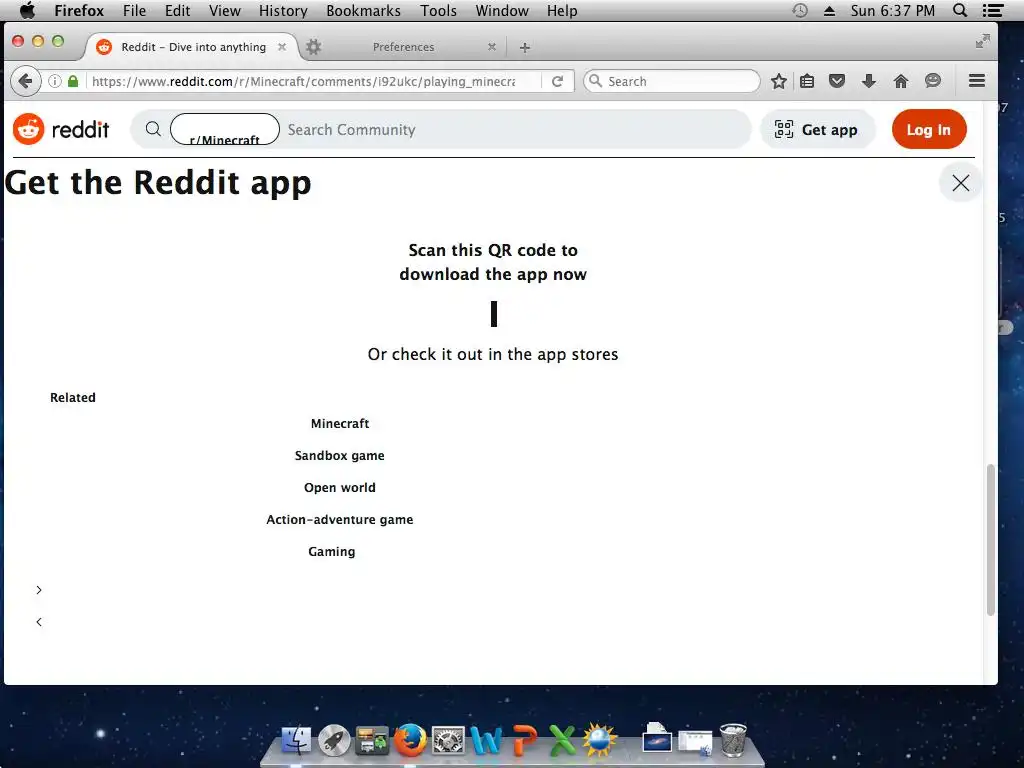1024x768 pixels.
Task: Open the Open world related link
Action: click(340, 487)
